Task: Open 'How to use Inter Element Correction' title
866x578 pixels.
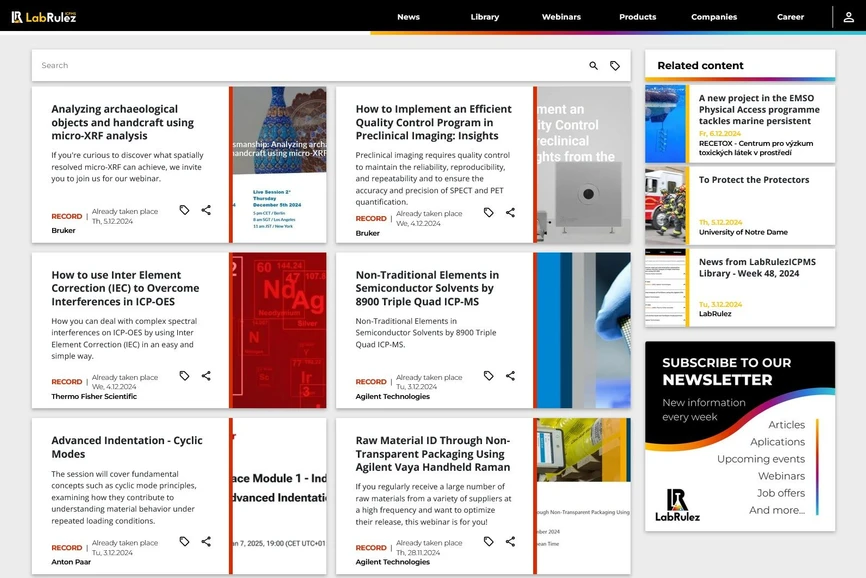Action: coord(125,288)
